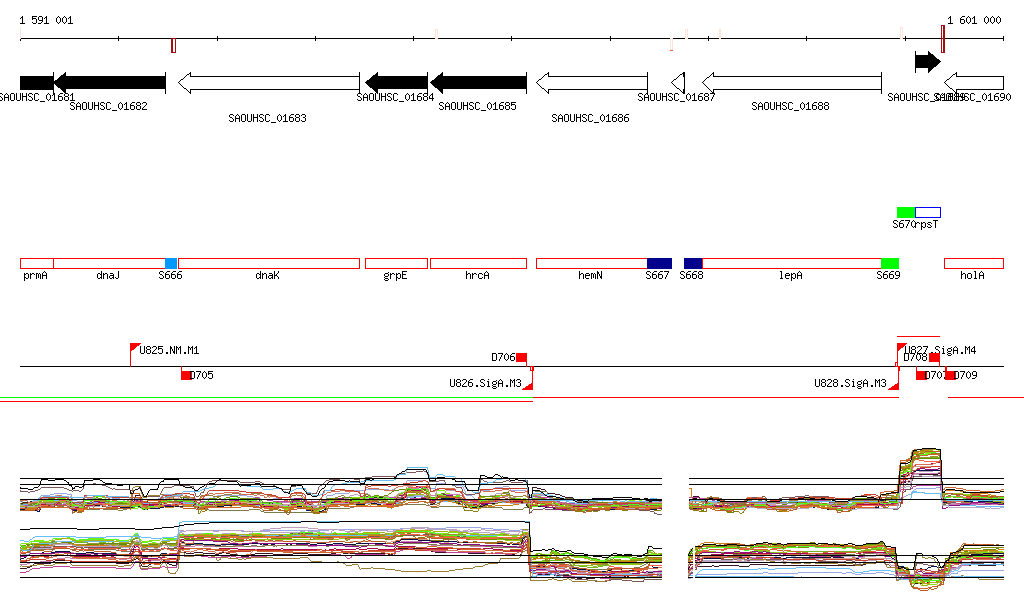Click the red ruler marker near 1 601 000
The width and height of the screenshot is (1024, 611).
pos(943,39)
